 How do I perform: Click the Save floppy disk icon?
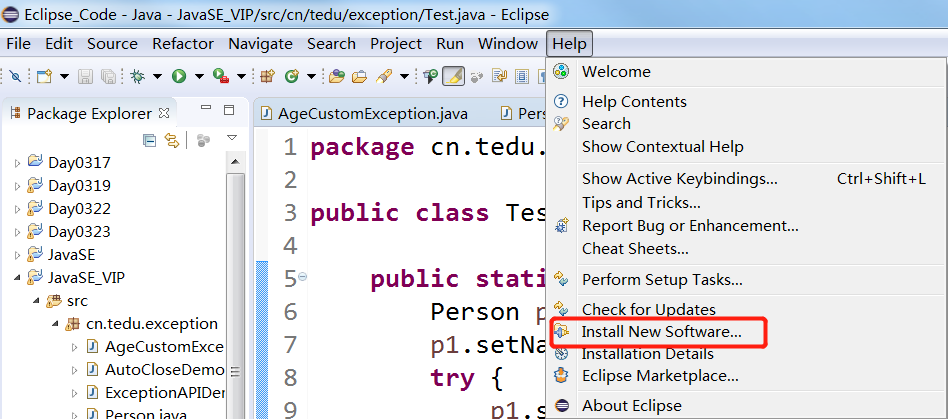point(86,76)
